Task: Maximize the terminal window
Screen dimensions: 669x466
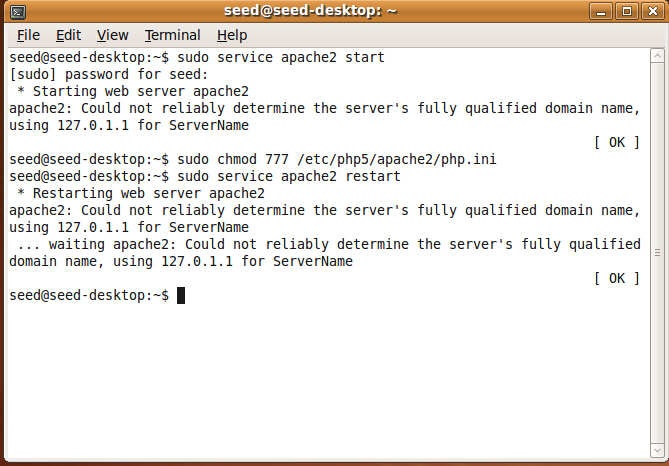Action: click(x=627, y=11)
